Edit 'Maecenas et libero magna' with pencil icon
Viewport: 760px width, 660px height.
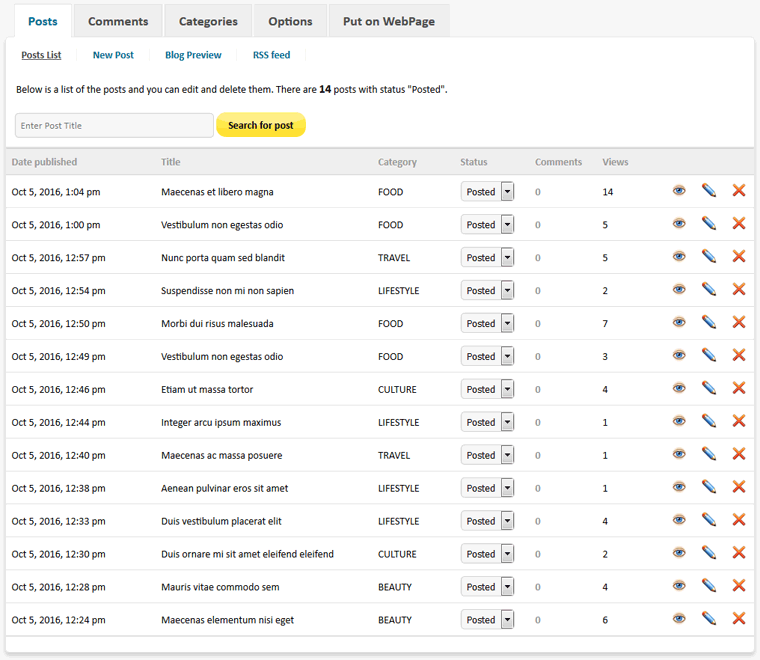point(709,190)
